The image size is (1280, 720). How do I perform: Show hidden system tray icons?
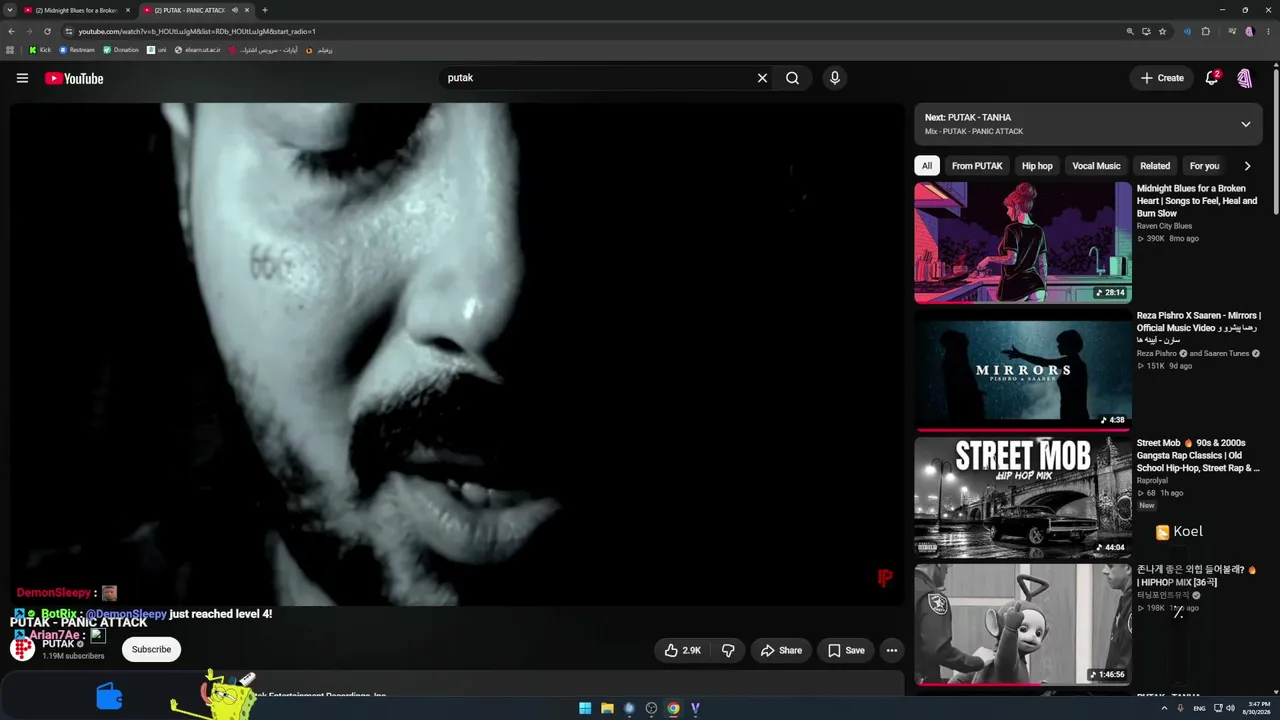[x=1164, y=708]
